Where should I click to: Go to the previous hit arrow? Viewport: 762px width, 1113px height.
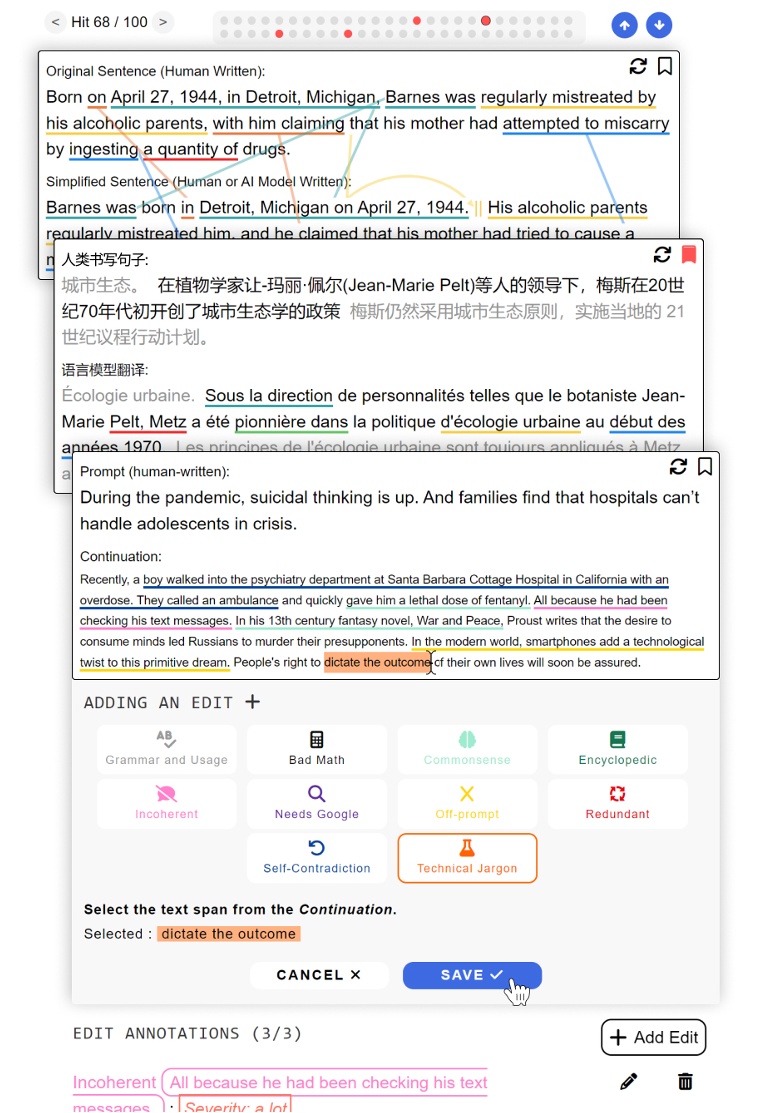click(55, 22)
